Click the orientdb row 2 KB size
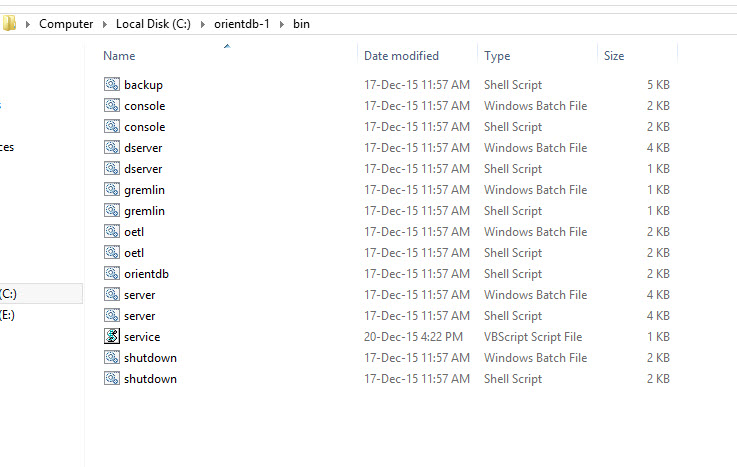 point(658,274)
